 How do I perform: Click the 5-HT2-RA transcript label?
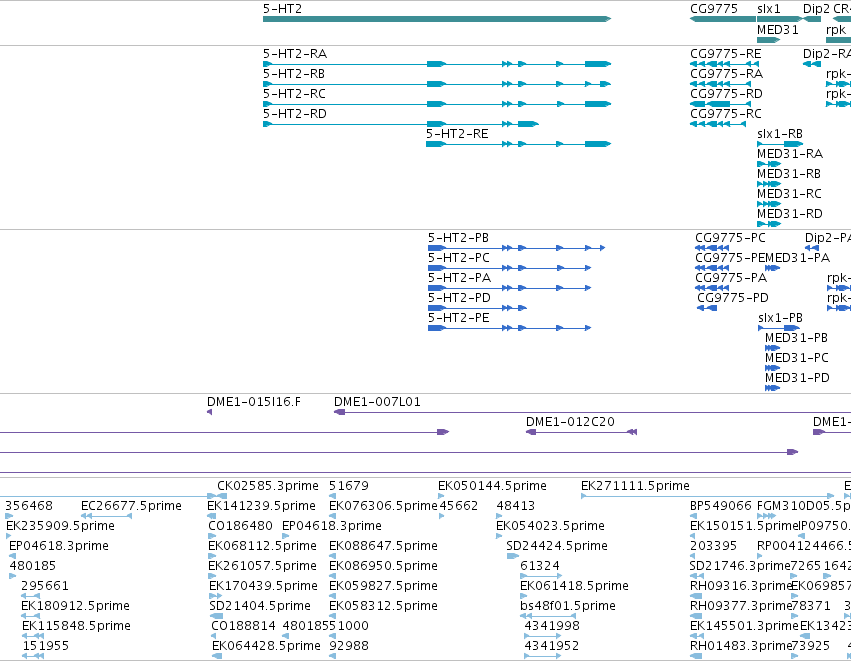click(x=295, y=54)
